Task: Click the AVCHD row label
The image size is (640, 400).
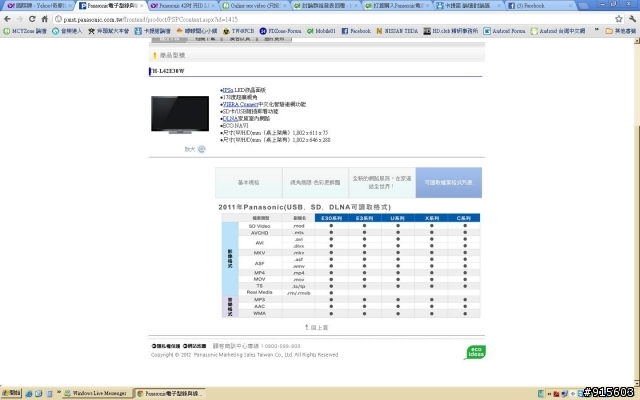Action: coord(260,233)
